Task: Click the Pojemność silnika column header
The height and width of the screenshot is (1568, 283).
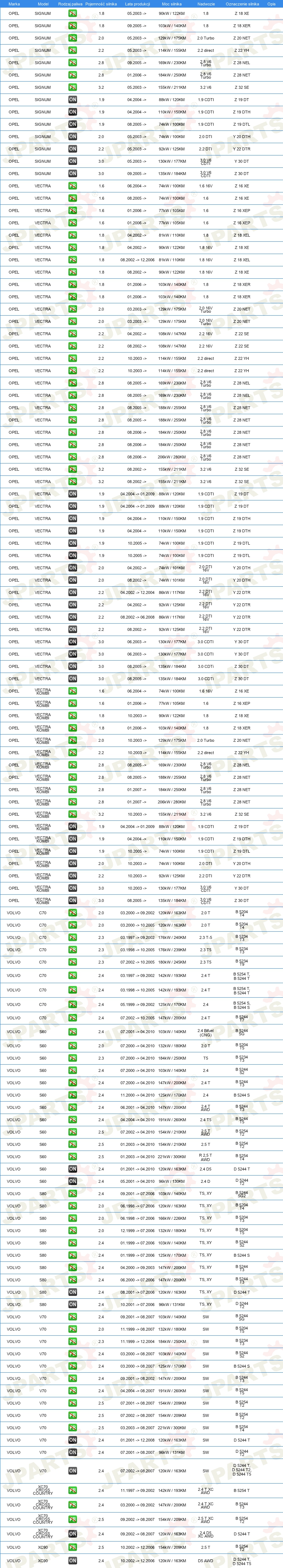Action: (x=101, y=4)
